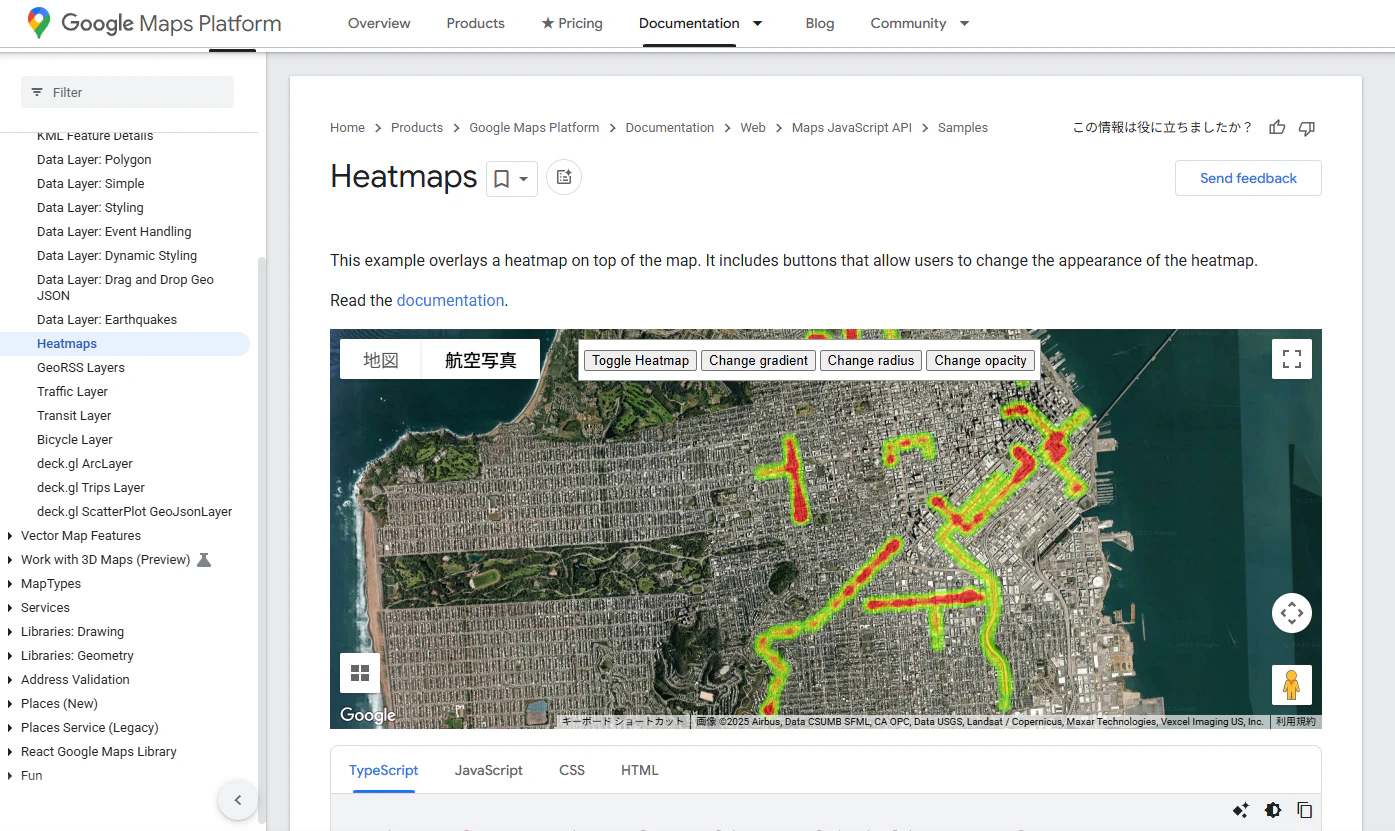Click 利用規約 terms link on map
Screen dimensions: 1395x831
pyautogui.click(x=1296, y=721)
